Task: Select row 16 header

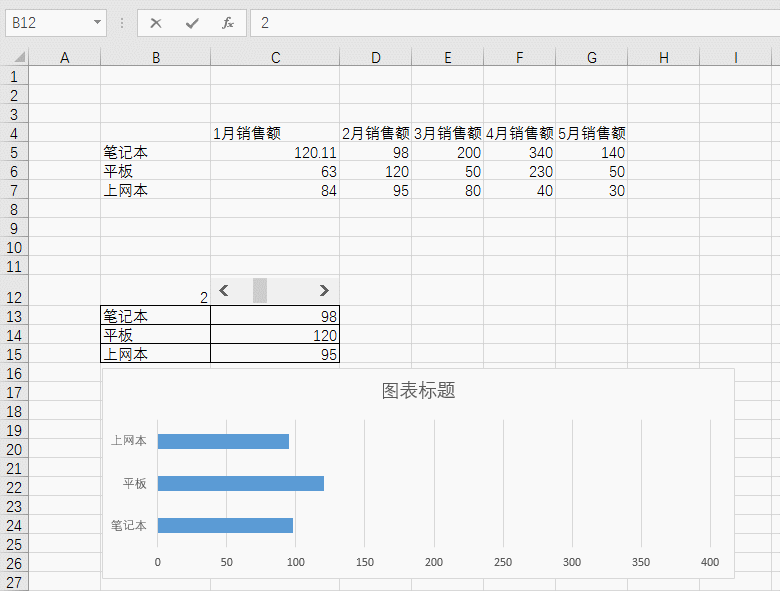Action: pos(14,373)
